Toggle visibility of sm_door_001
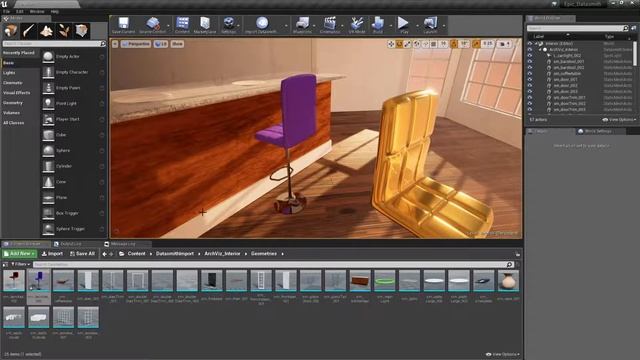 pyautogui.click(x=530, y=80)
